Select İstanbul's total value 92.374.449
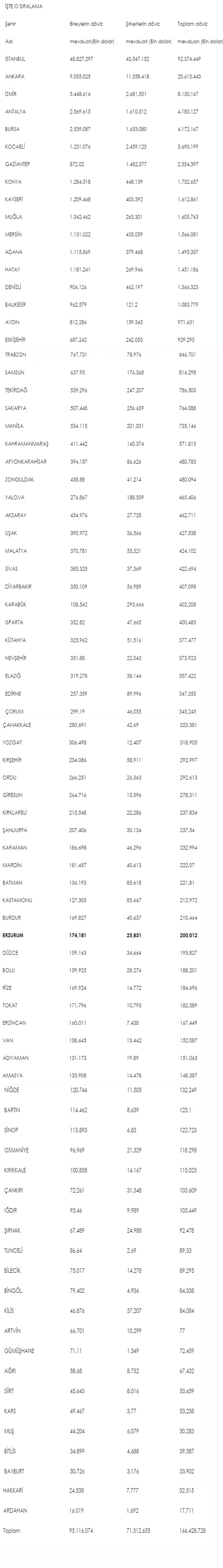The height and width of the screenshot is (1568, 223). [190, 59]
